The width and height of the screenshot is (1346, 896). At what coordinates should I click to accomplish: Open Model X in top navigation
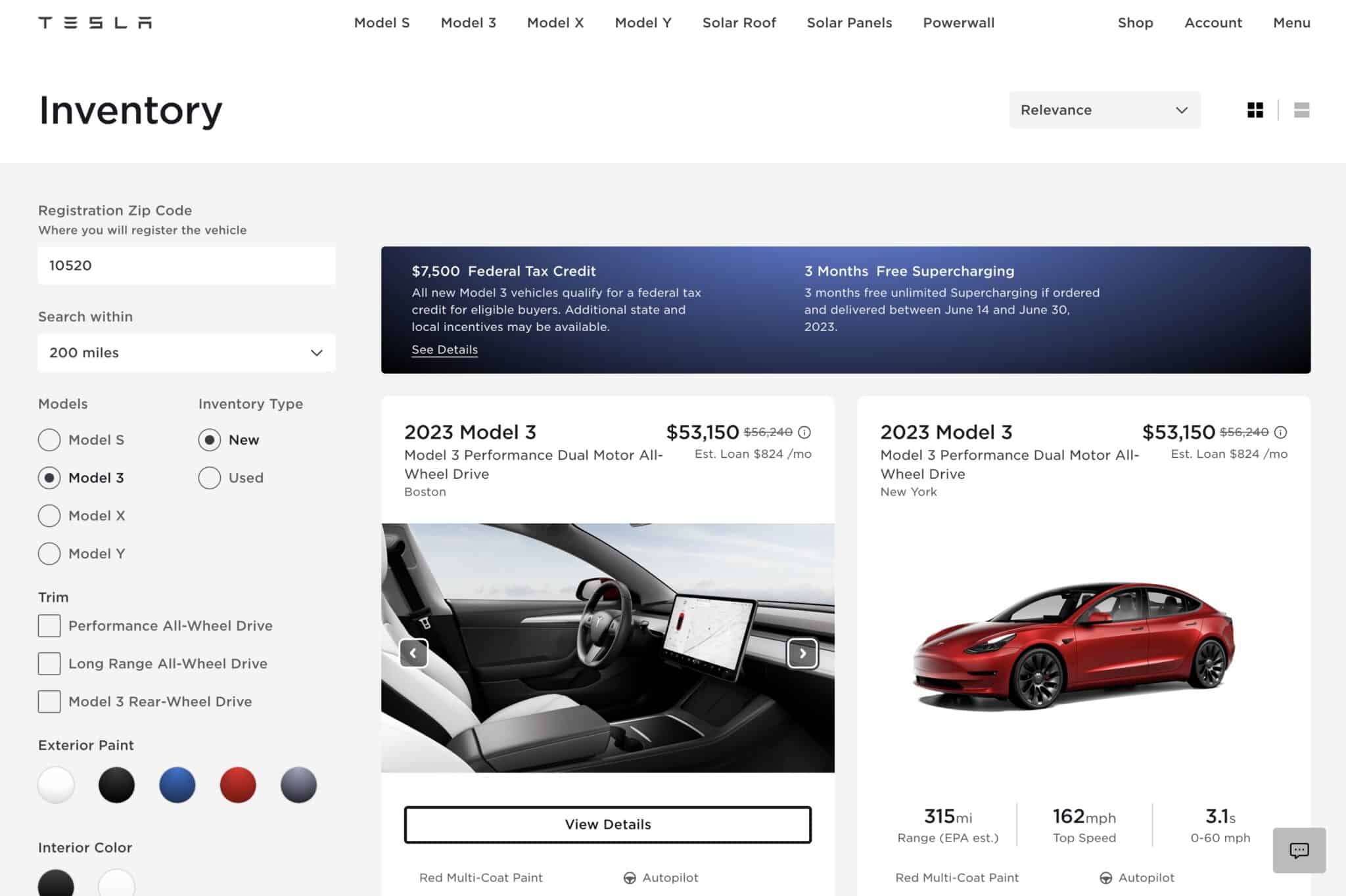(555, 23)
